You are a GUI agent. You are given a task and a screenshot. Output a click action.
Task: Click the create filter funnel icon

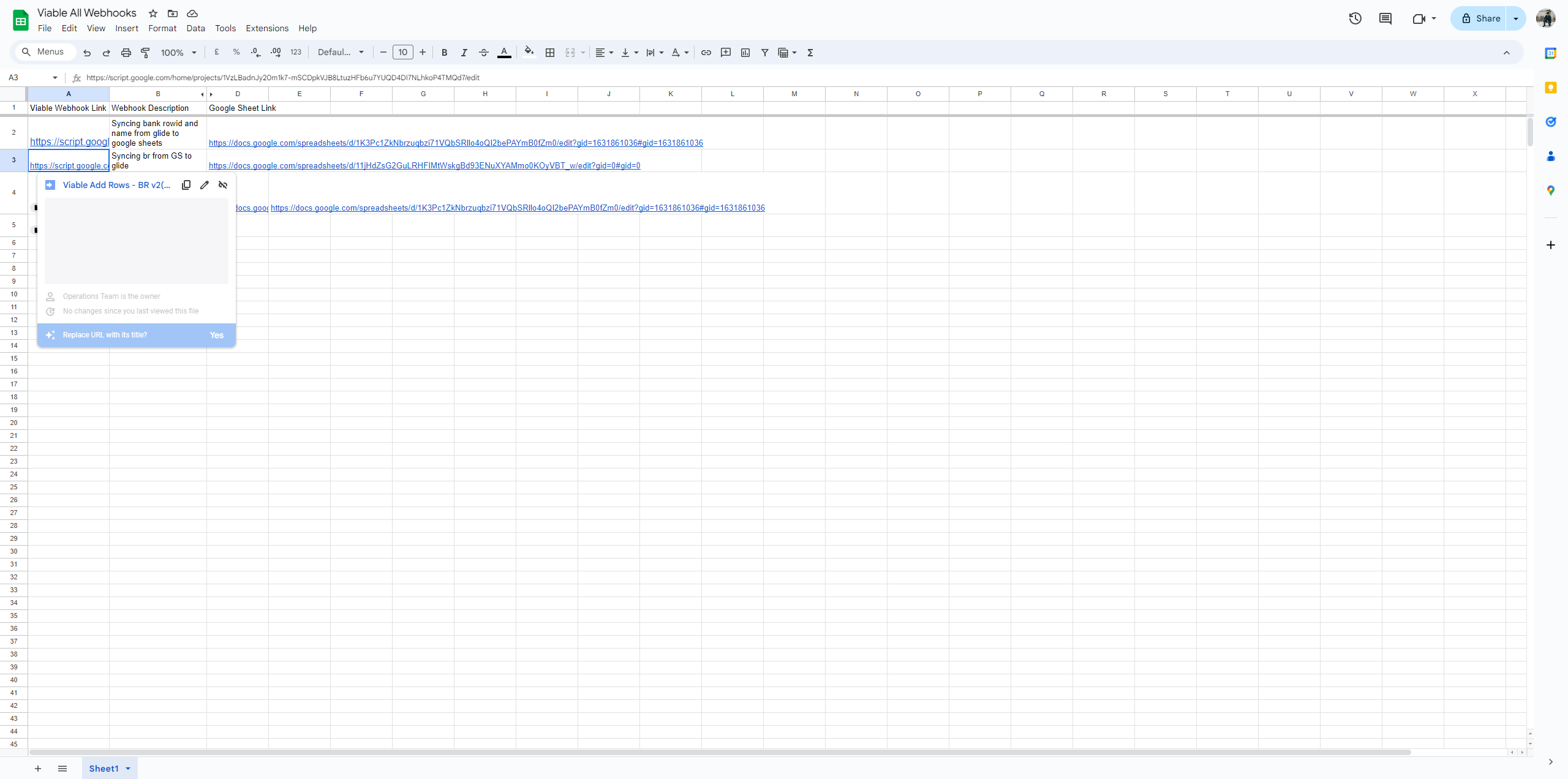pos(764,53)
